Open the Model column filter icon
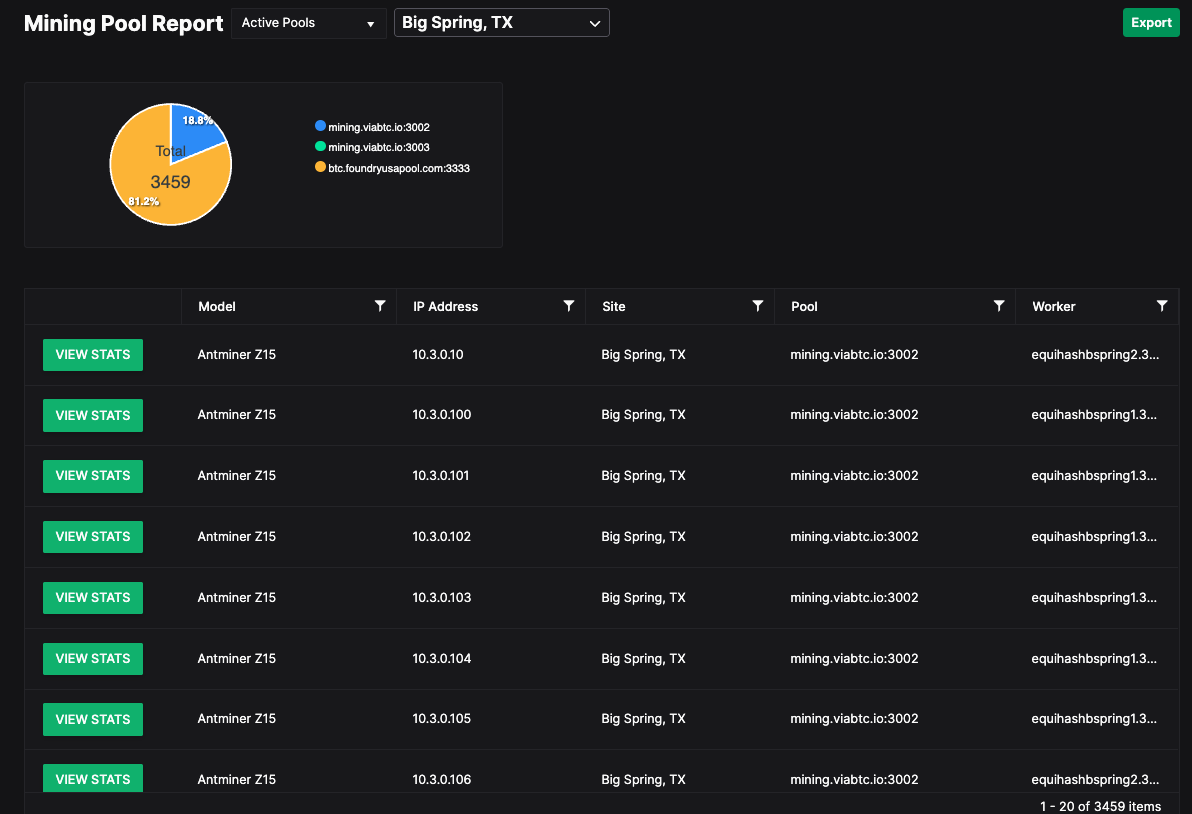Screen dimensions: 1192x814 coord(379,306)
